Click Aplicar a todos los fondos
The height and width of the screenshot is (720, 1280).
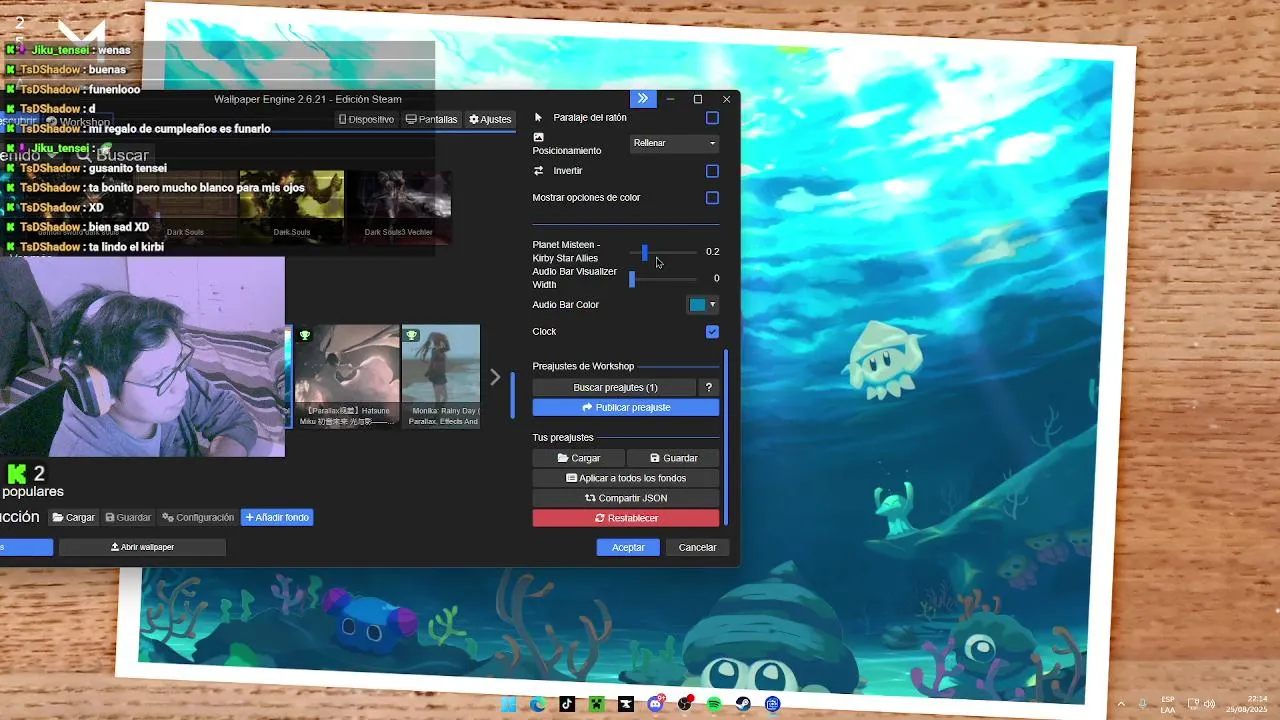click(626, 478)
